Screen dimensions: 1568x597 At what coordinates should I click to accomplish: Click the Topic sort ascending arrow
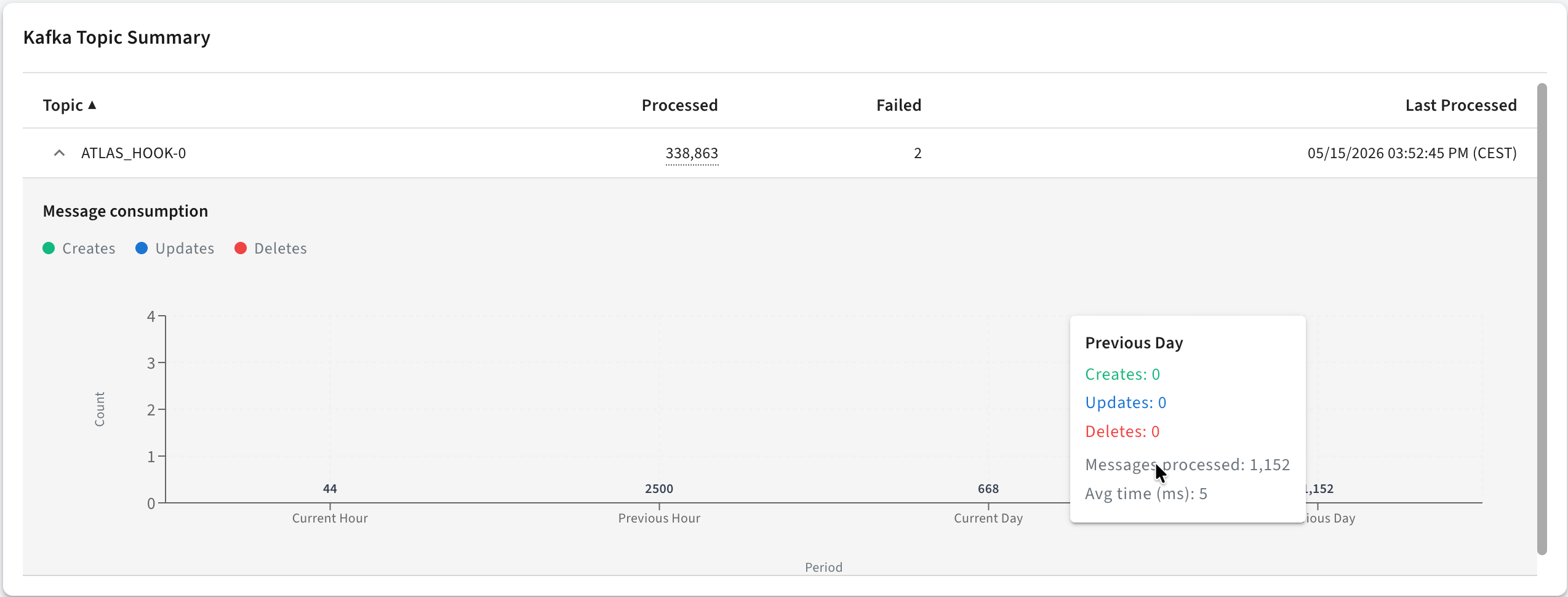(92, 105)
